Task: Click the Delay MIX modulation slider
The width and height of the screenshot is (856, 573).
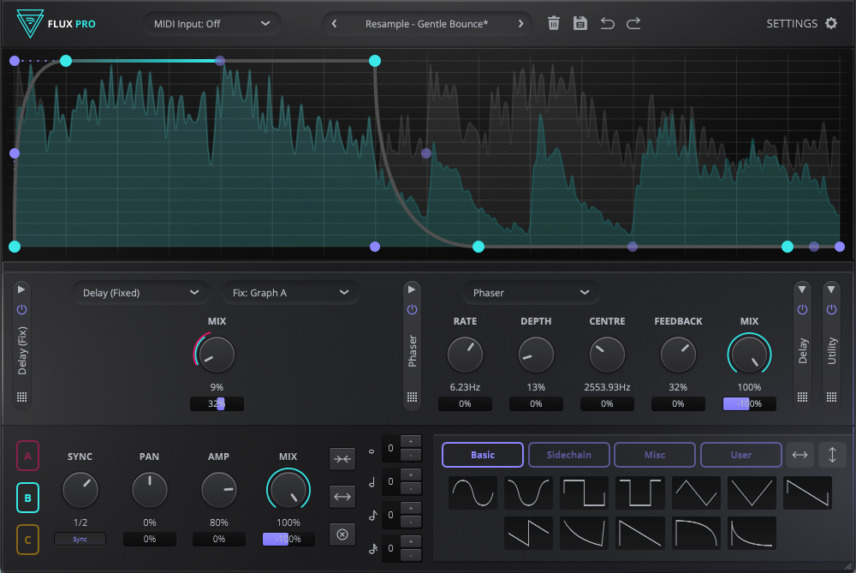Action: point(217,404)
